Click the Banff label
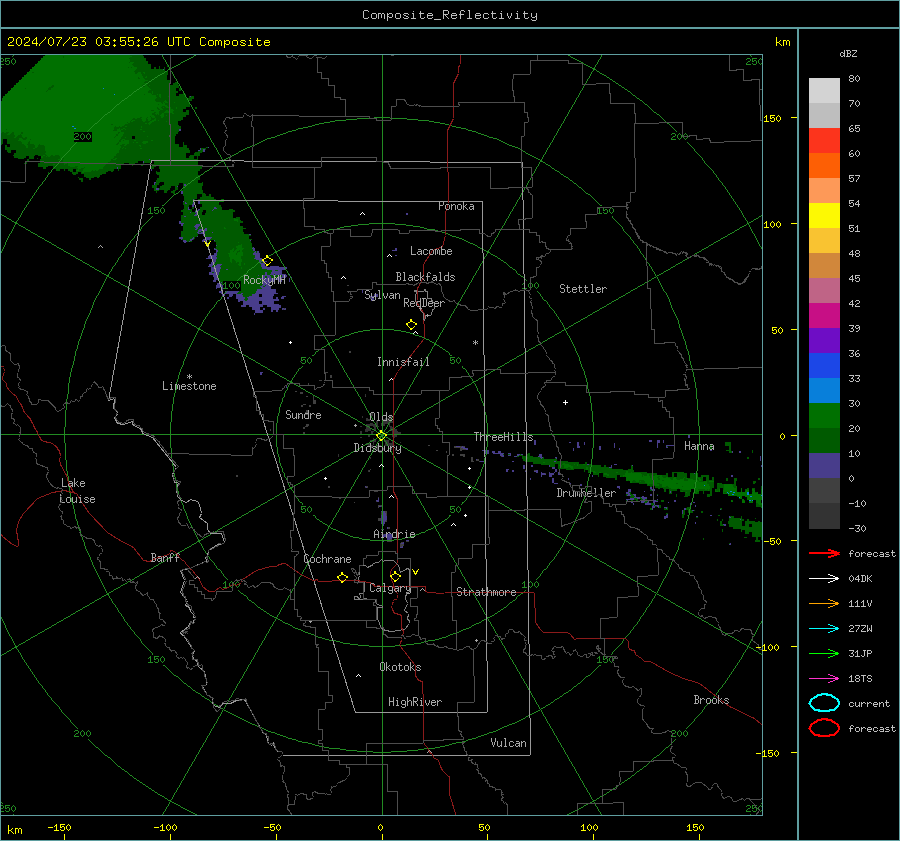 click(x=165, y=557)
